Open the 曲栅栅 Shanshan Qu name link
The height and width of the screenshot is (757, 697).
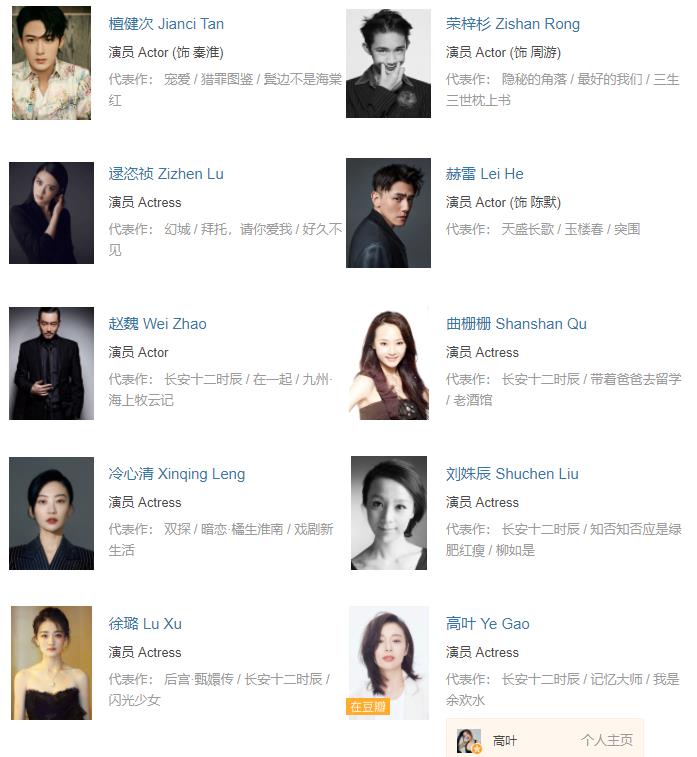[516, 324]
